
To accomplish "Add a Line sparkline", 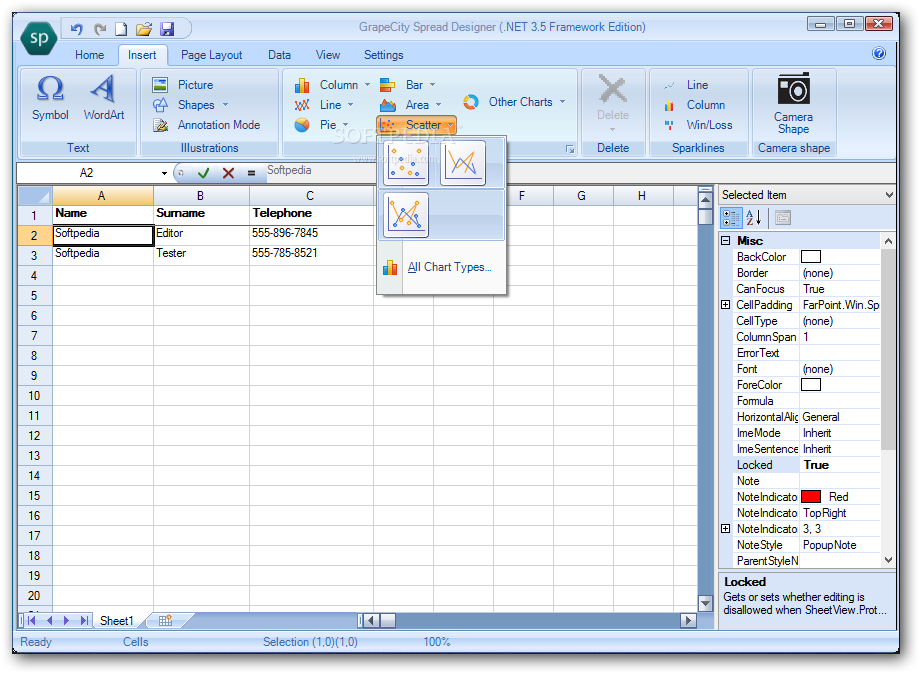I will coord(686,85).
